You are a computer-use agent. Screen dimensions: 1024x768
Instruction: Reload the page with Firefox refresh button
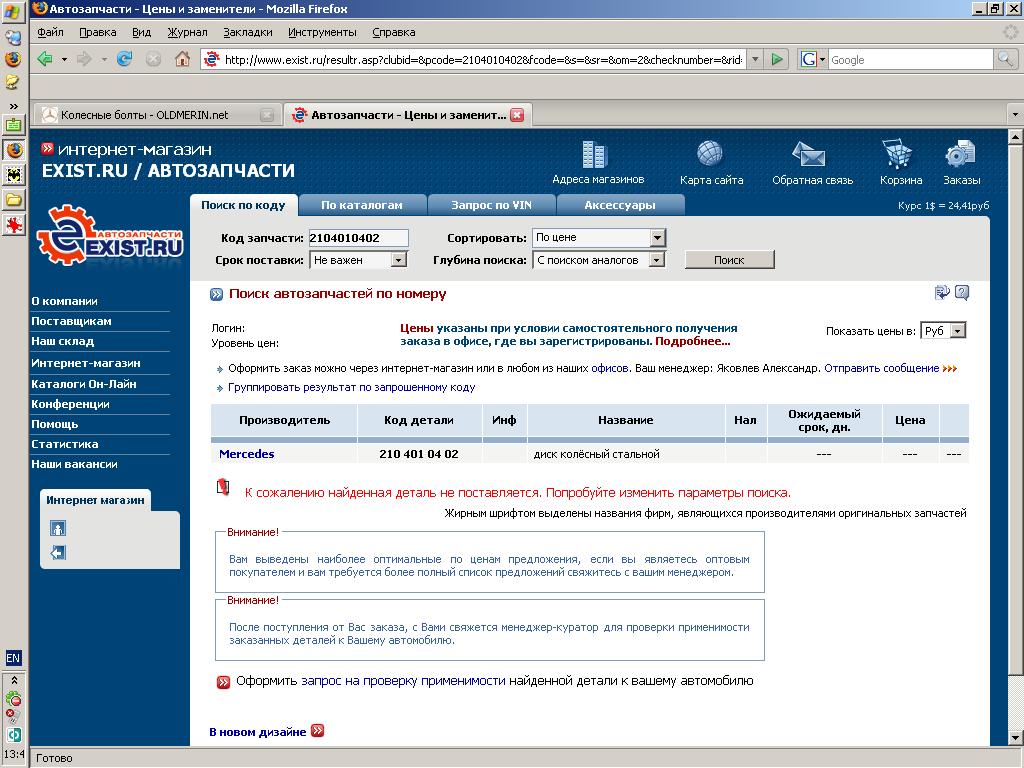(125, 60)
